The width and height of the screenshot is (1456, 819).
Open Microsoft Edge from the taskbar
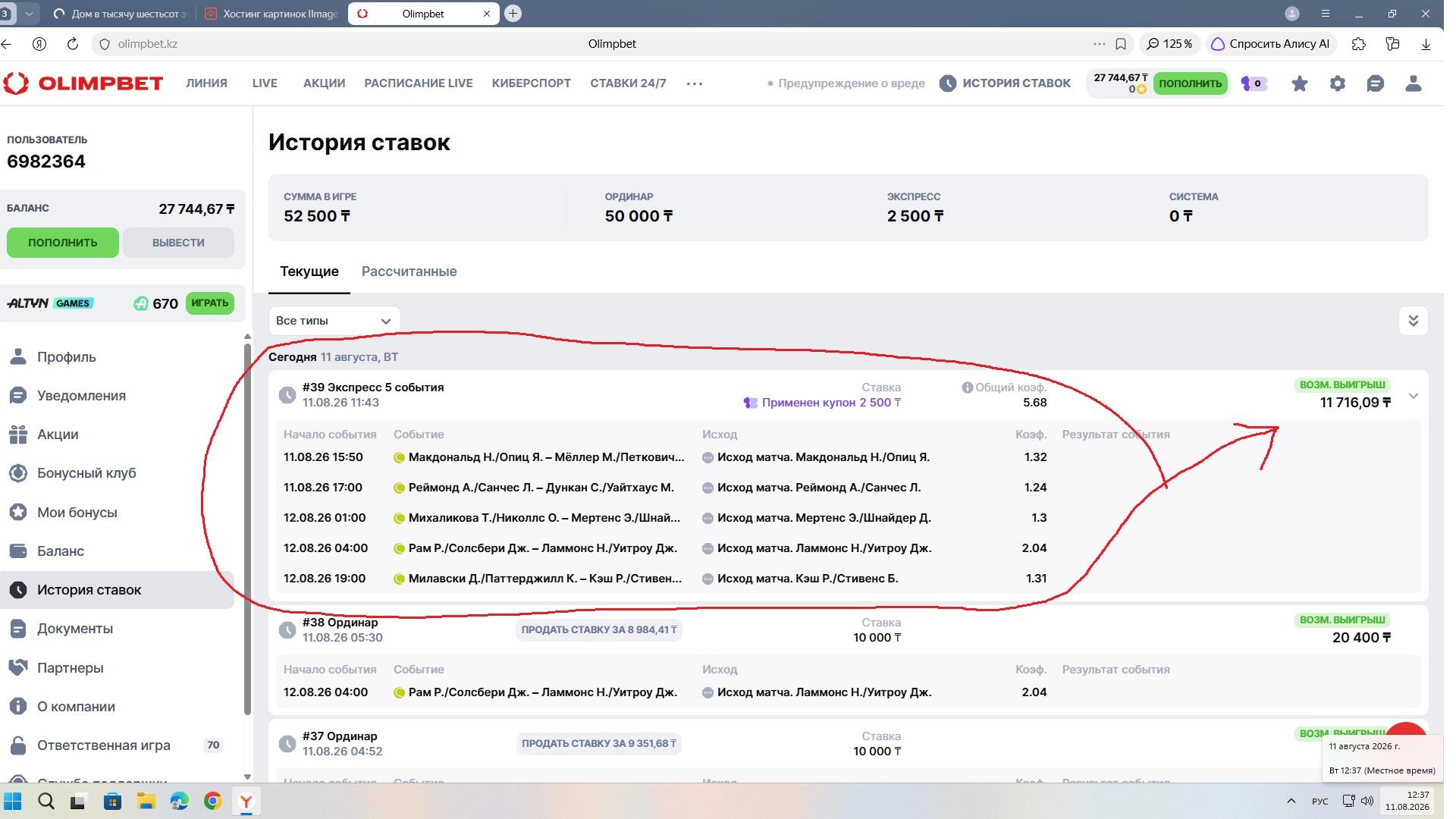pos(180,802)
